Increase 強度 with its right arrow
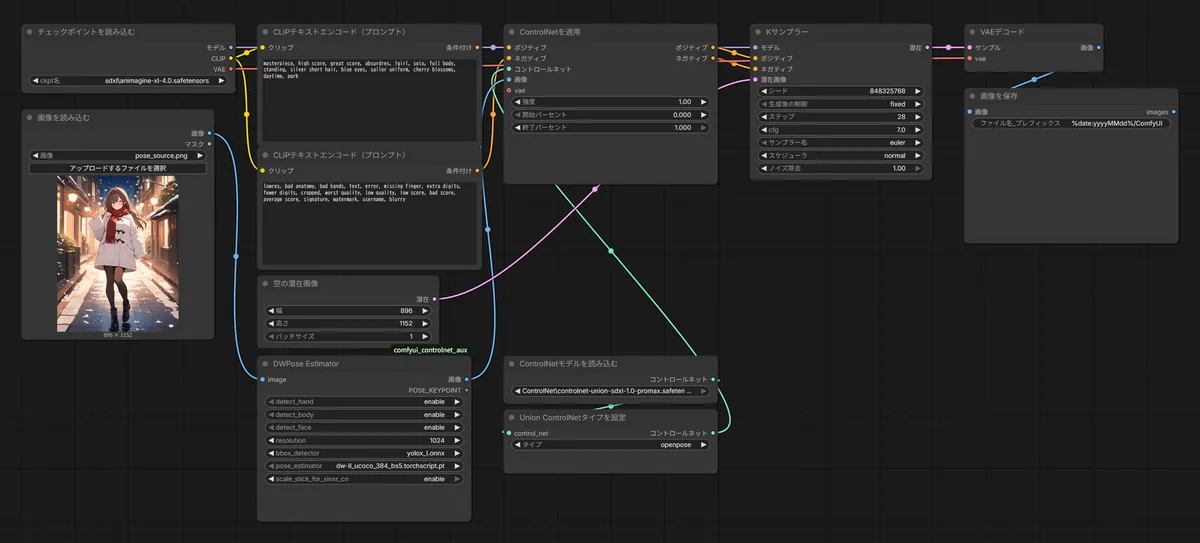The height and width of the screenshot is (543, 1200). (x=704, y=102)
